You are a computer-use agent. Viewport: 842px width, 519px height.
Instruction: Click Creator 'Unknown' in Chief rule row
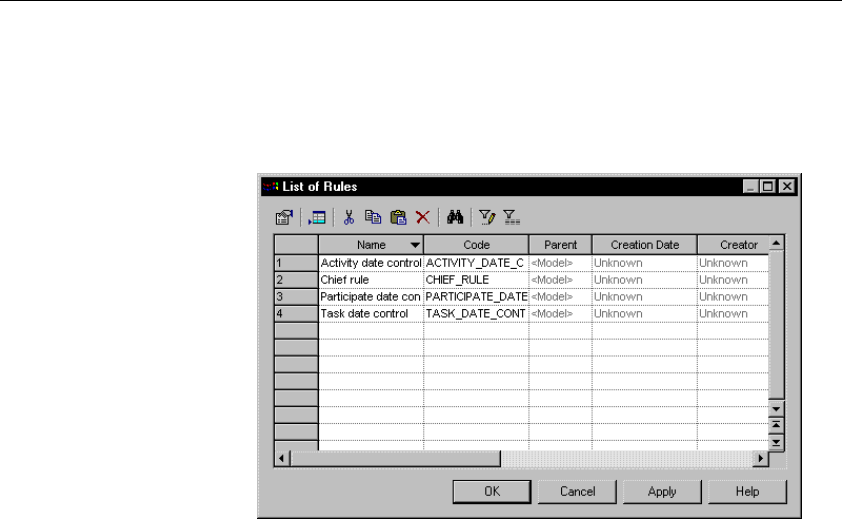tap(734, 280)
